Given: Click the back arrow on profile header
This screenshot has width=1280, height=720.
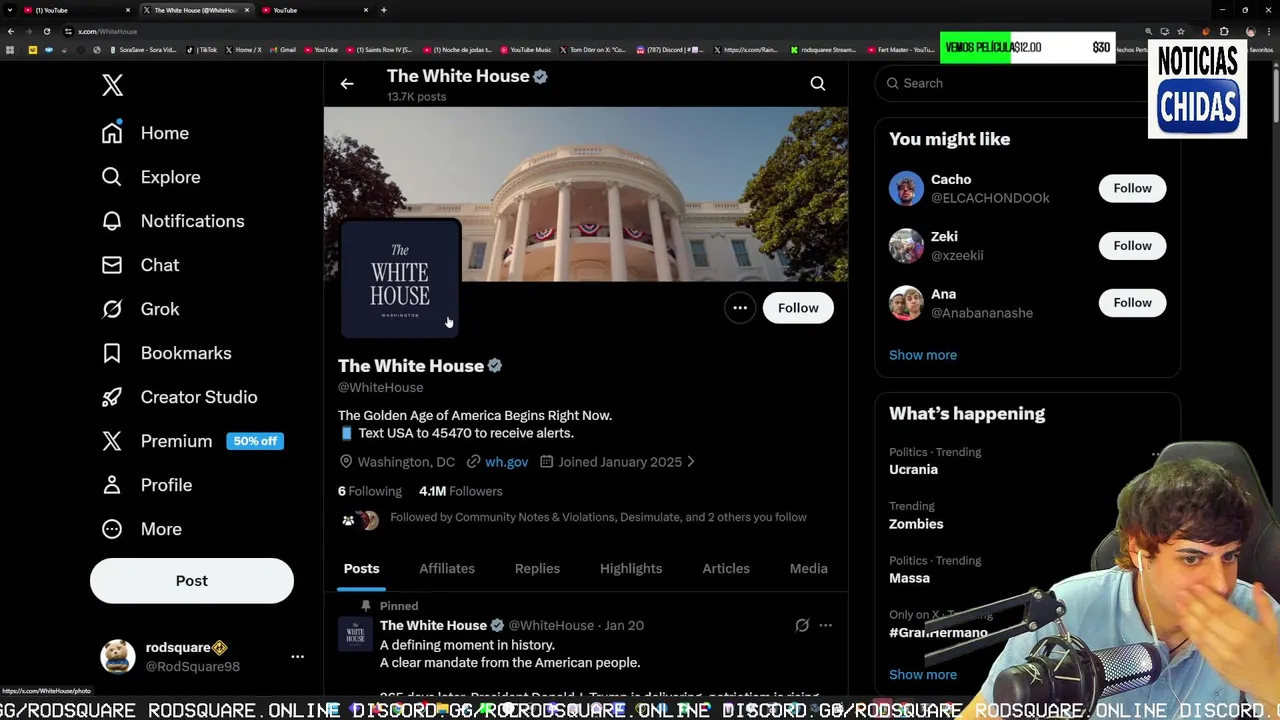Looking at the screenshot, I should [x=347, y=84].
